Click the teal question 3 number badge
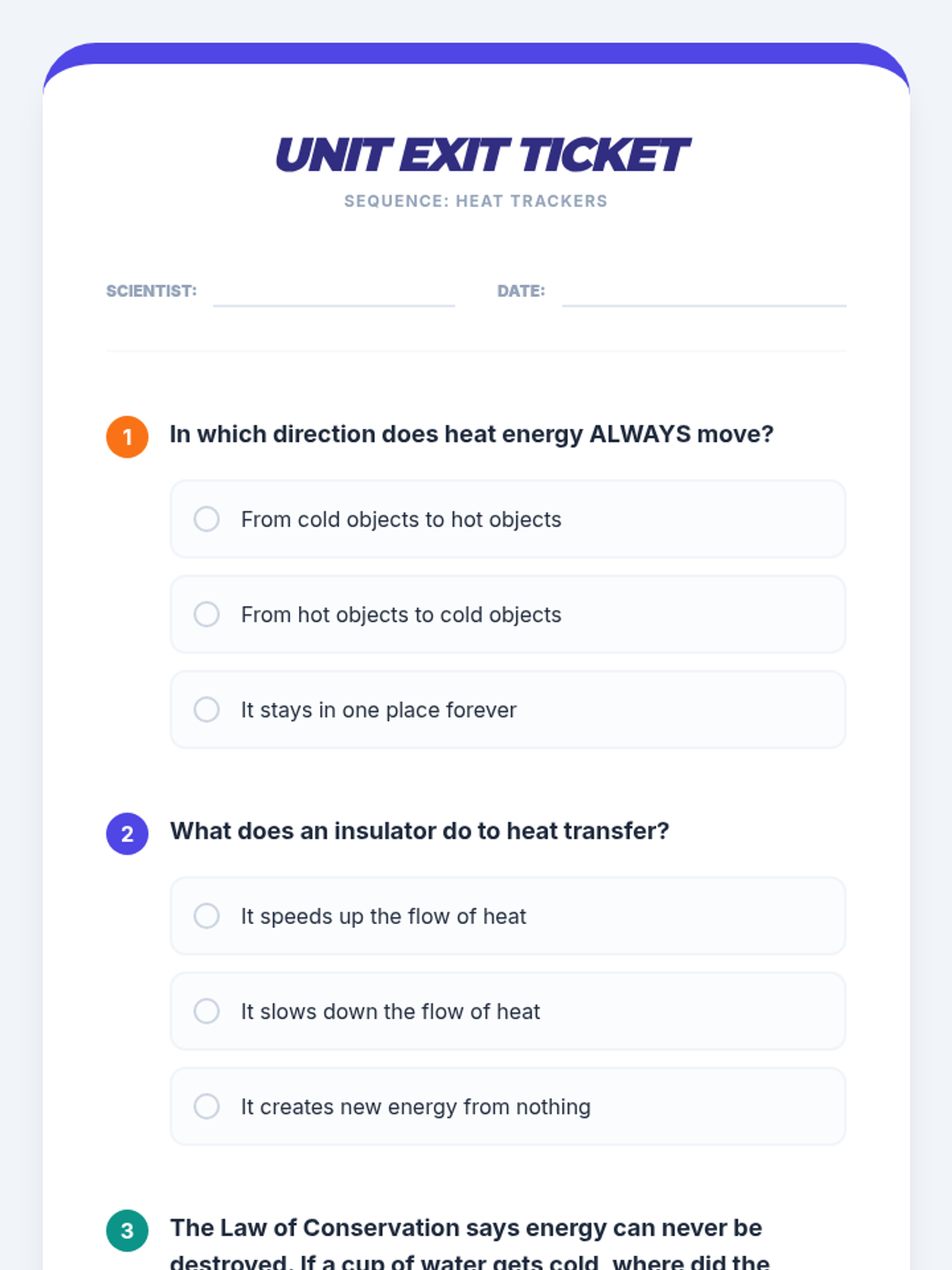The image size is (952, 1270). (127, 1230)
